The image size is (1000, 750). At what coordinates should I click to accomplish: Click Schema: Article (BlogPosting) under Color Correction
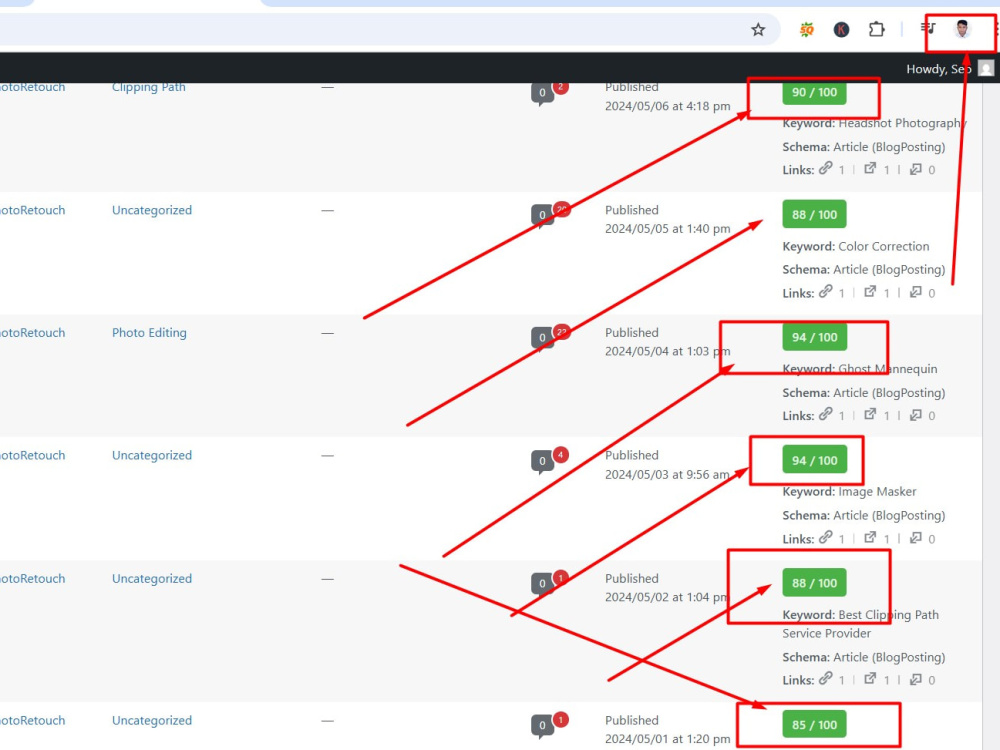864,270
